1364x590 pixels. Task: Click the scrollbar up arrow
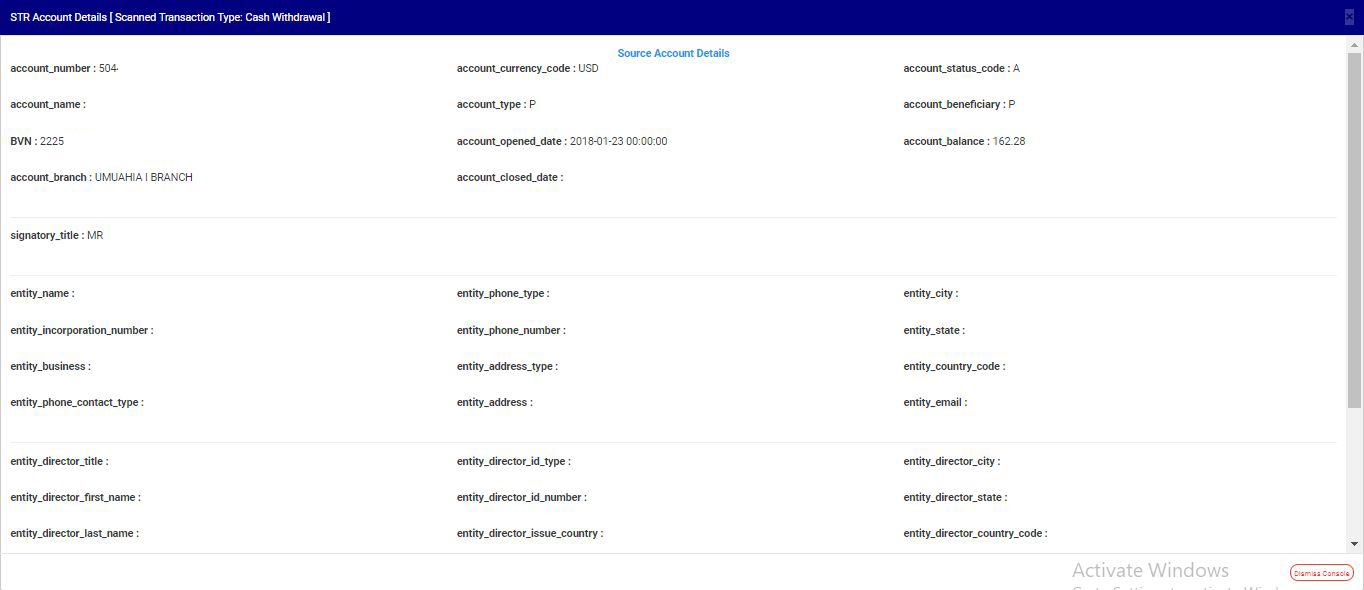(x=1355, y=44)
